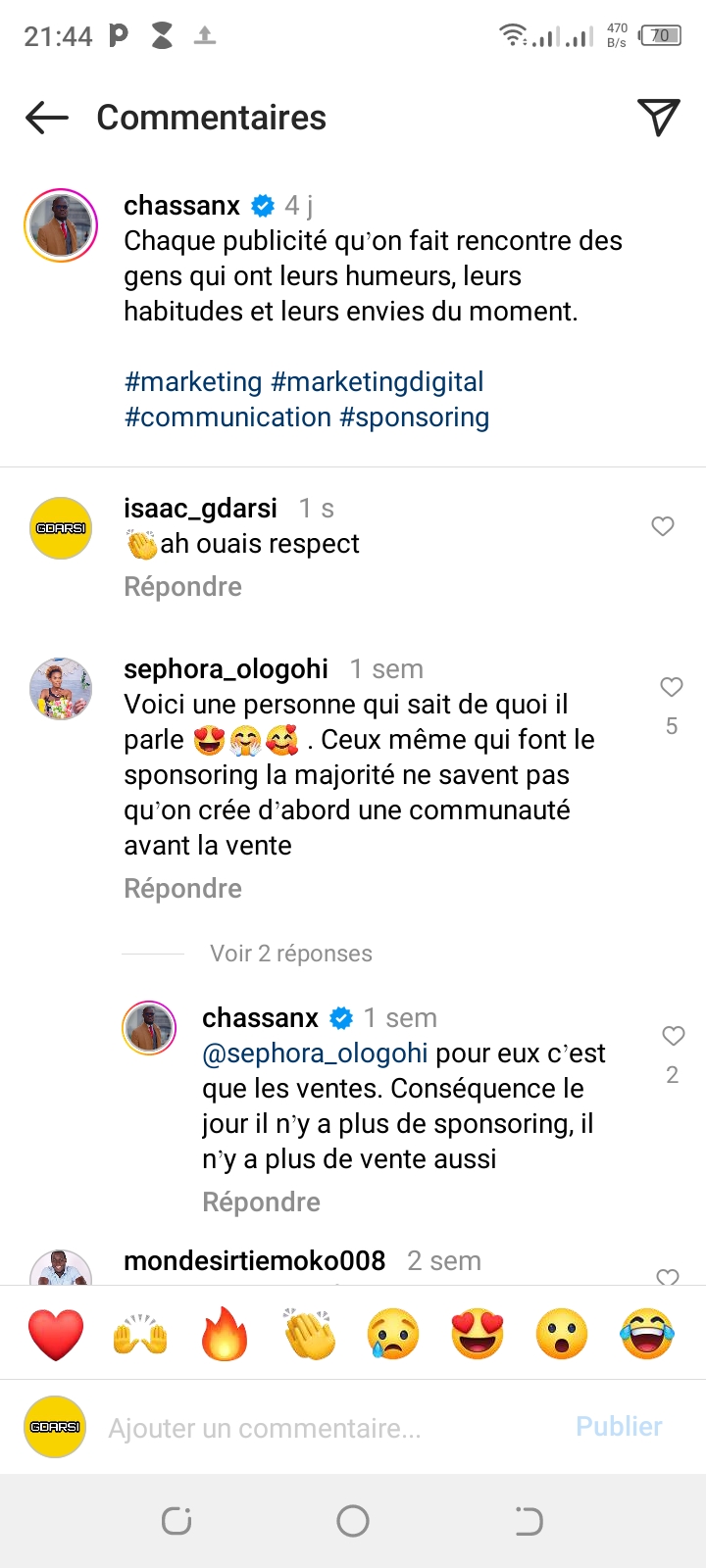Image resolution: width=706 pixels, height=1568 pixels.
Task: Like isaac_gdarsi's comment with the heart
Action: pos(663,526)
